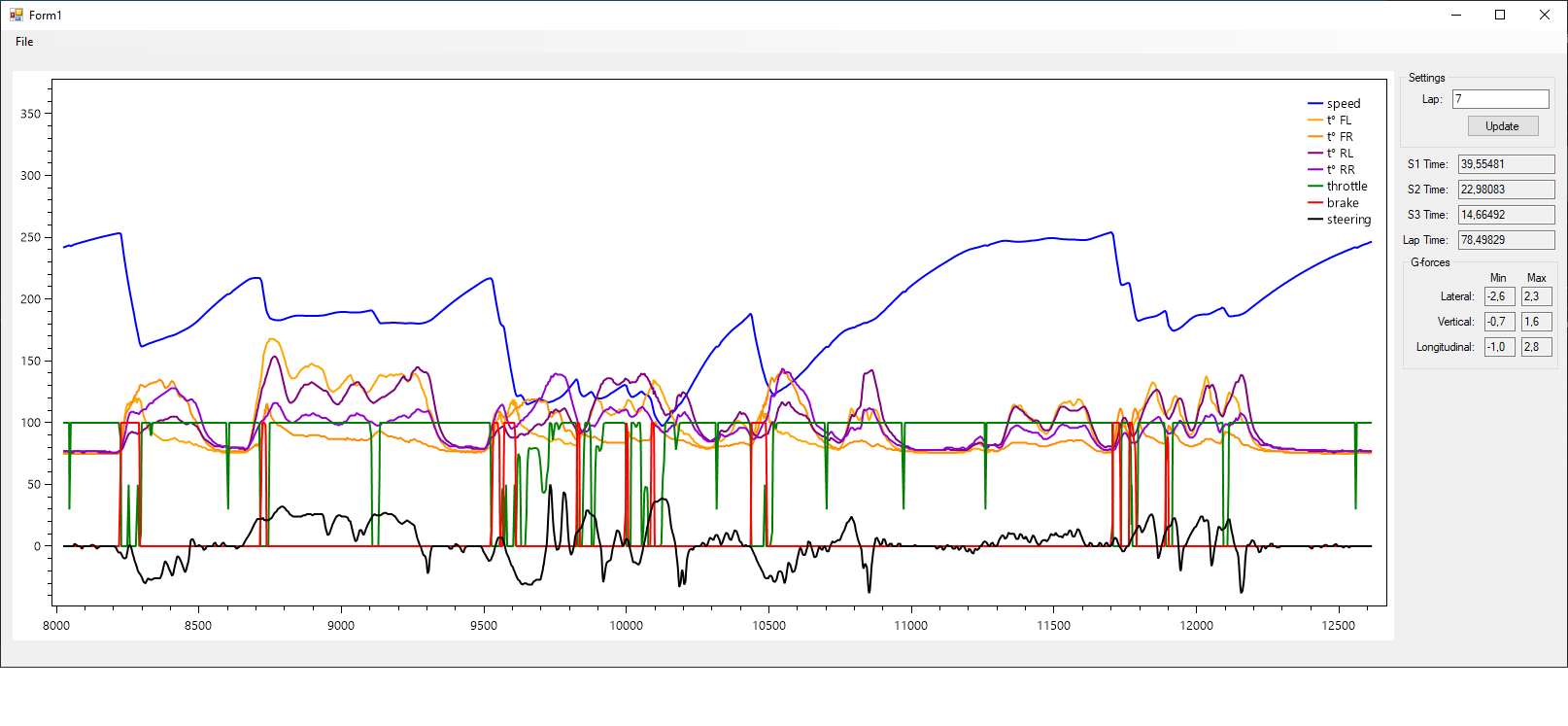Click the Update button
Screen dimensions: 1568x726
1502,126
